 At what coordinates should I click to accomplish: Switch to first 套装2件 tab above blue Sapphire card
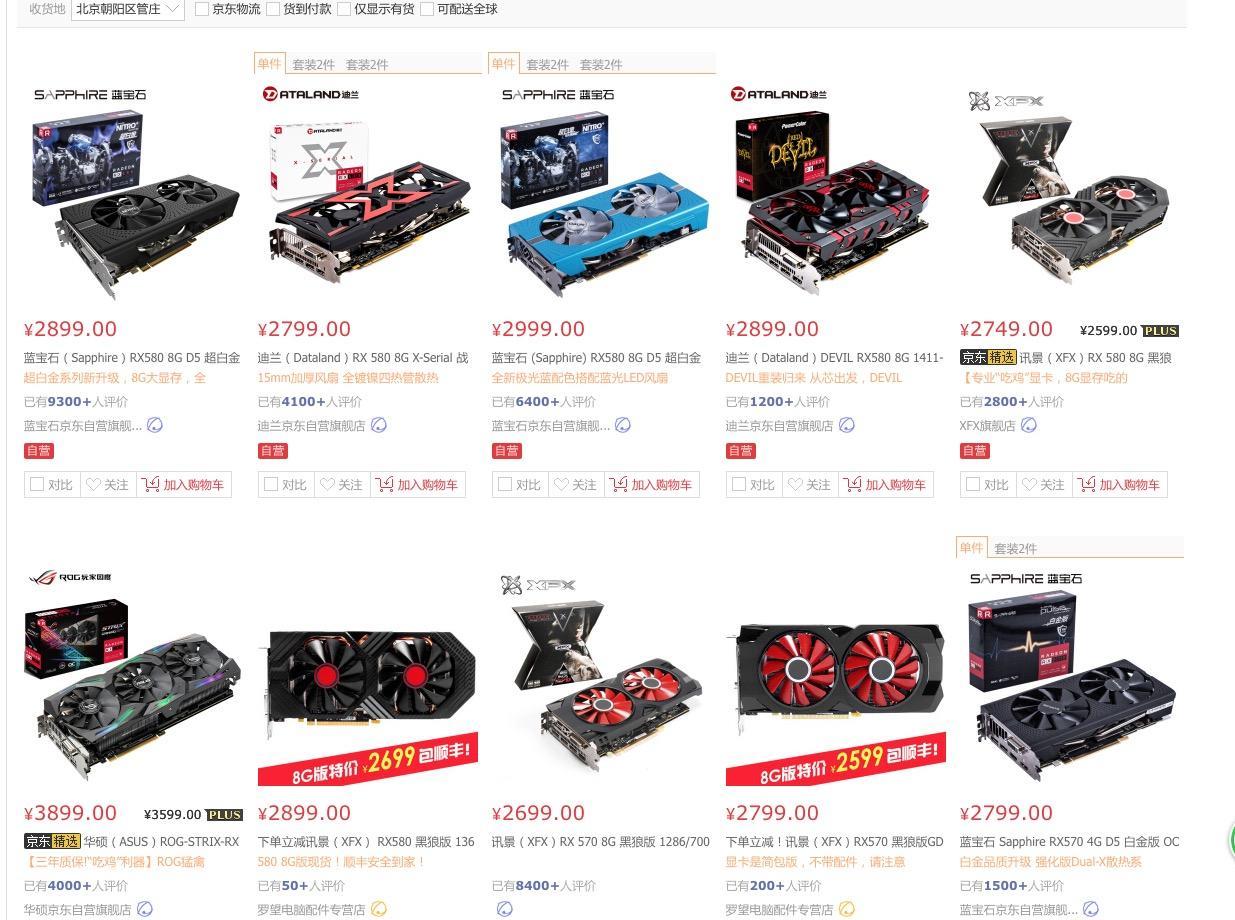(x=547, y=65)
